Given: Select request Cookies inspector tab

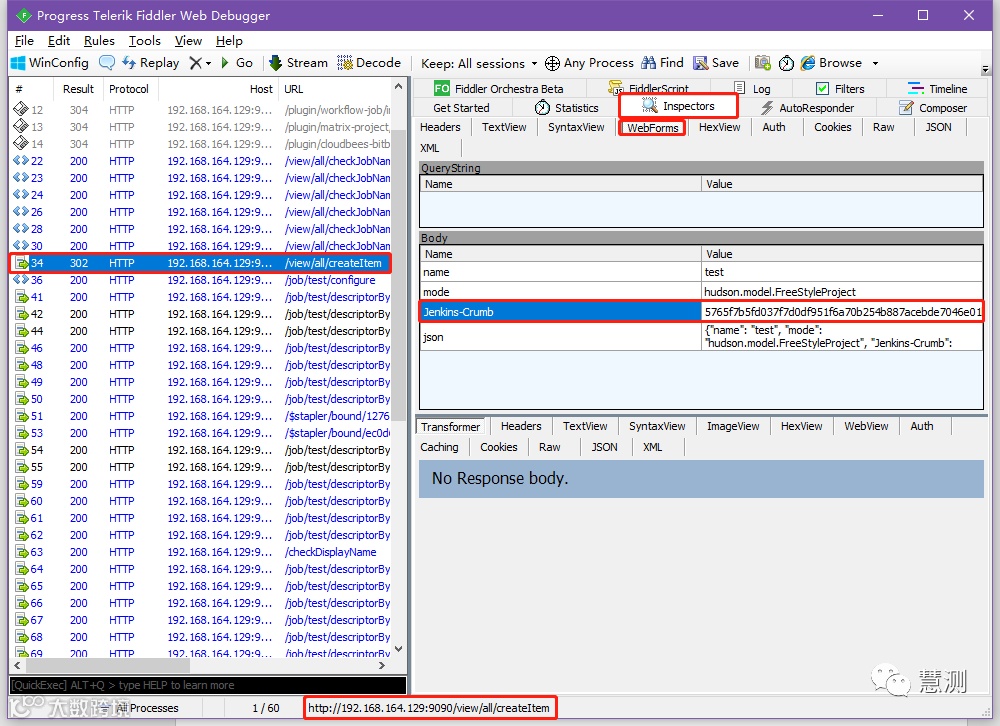Looking at the screenshot, I should pos(832,127).
